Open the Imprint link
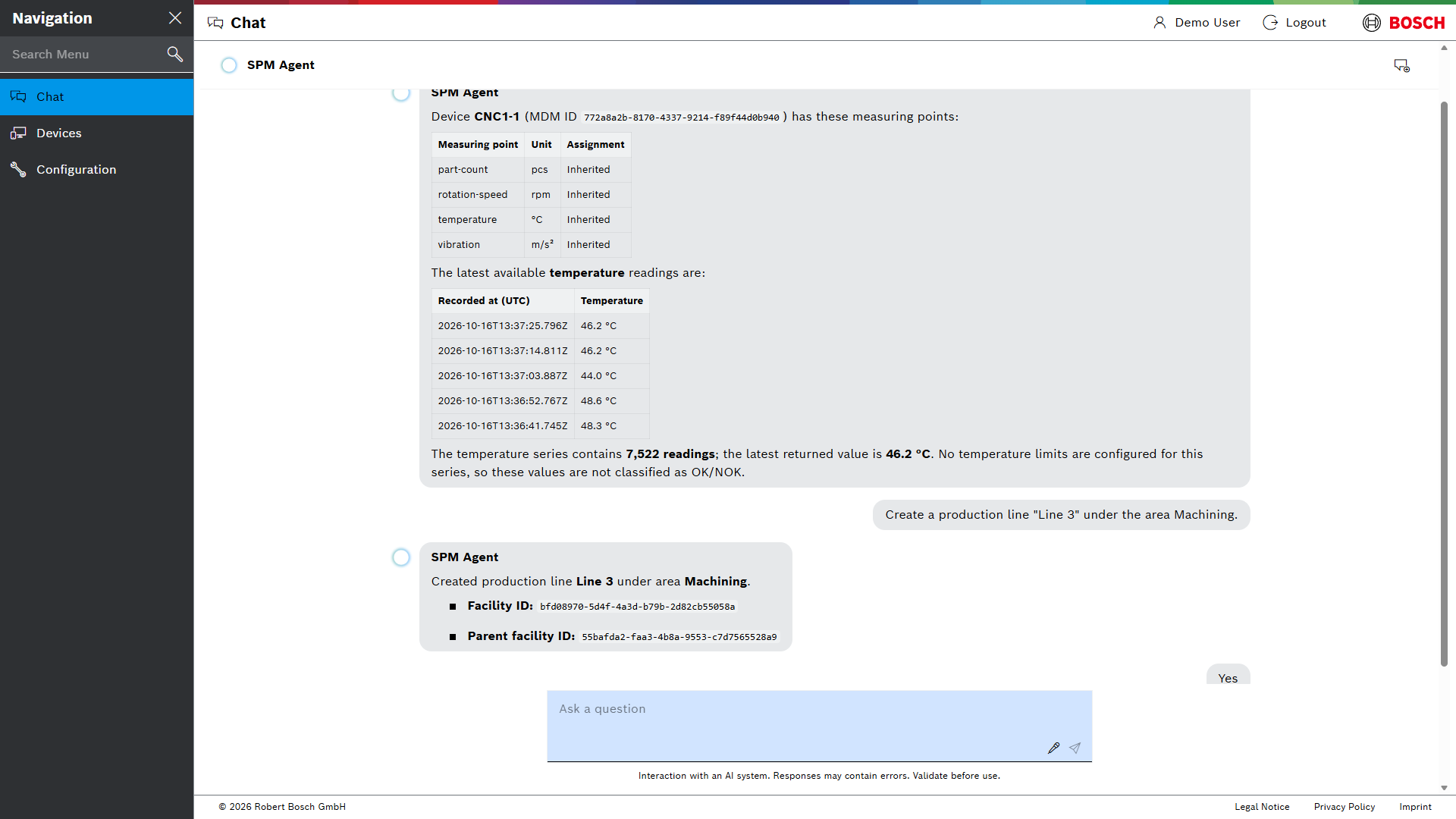This screenshot has height=819, width=1456. pos(1415,807)
